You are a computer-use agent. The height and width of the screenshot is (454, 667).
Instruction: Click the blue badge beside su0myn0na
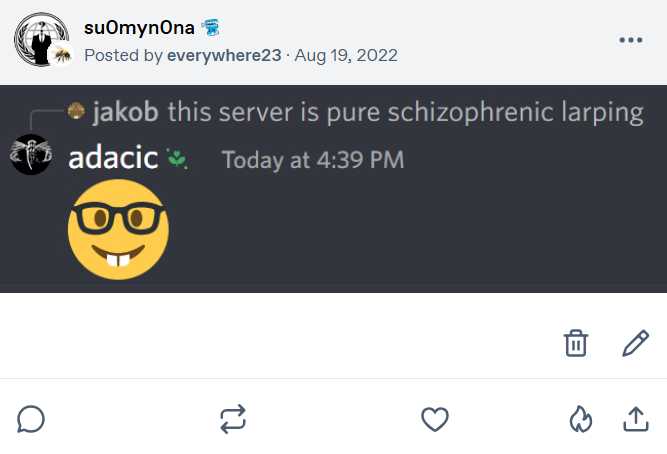(x=211, y=27)
